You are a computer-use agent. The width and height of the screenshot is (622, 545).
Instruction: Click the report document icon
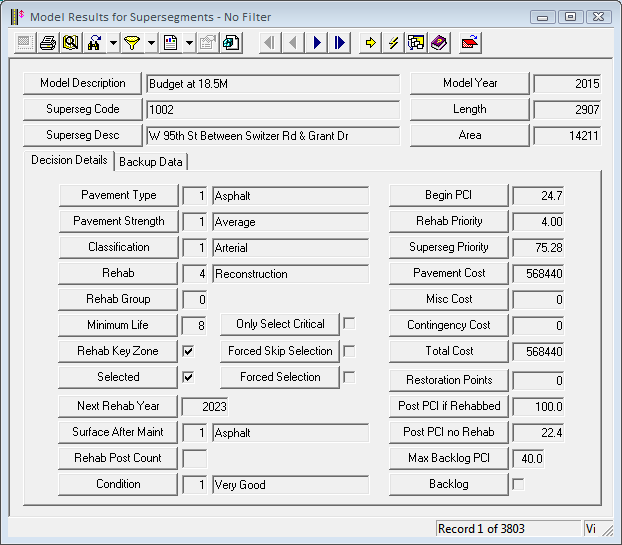click(171, 42)
